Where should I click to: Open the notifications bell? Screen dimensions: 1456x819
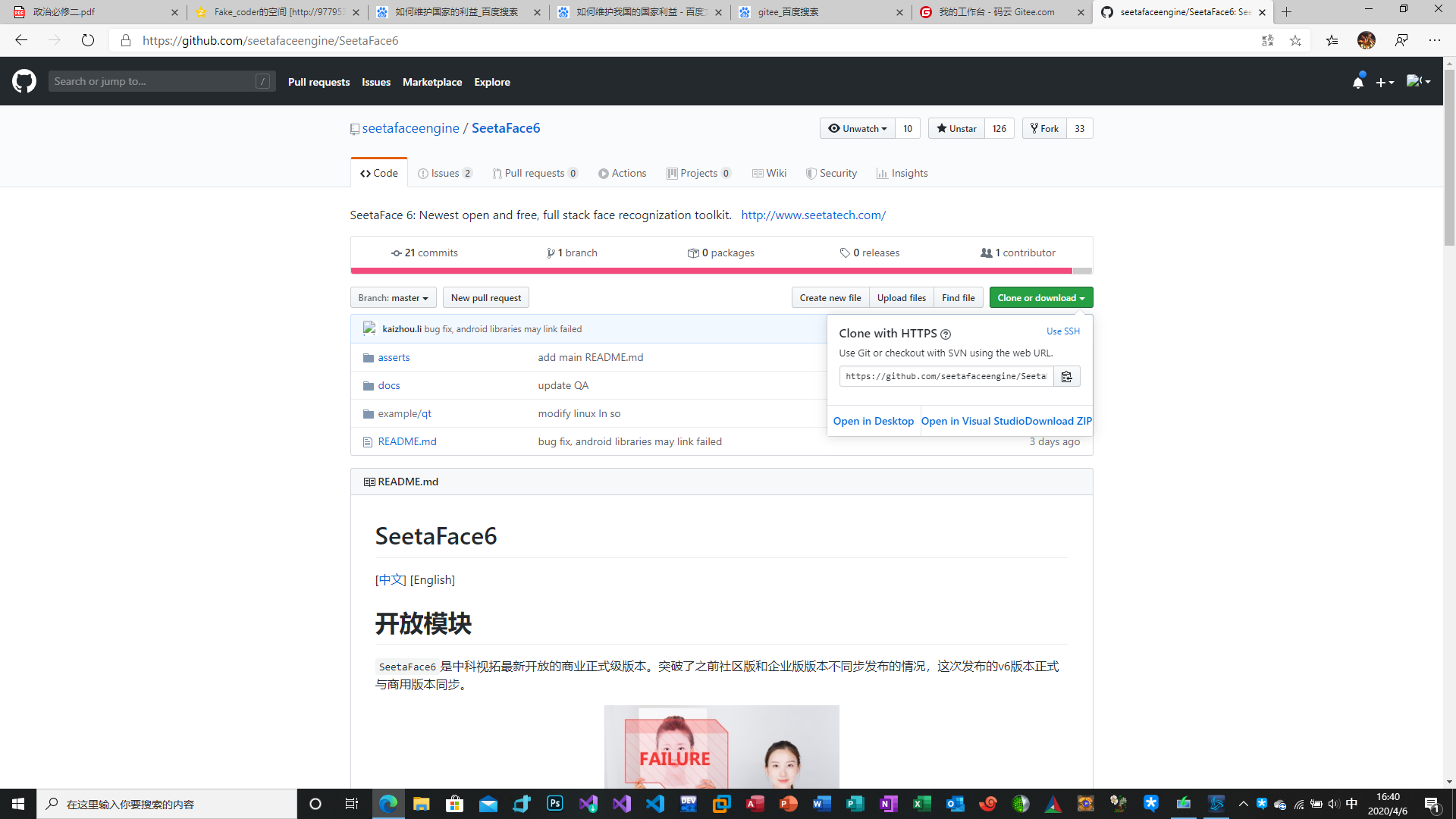(1357, 82)
